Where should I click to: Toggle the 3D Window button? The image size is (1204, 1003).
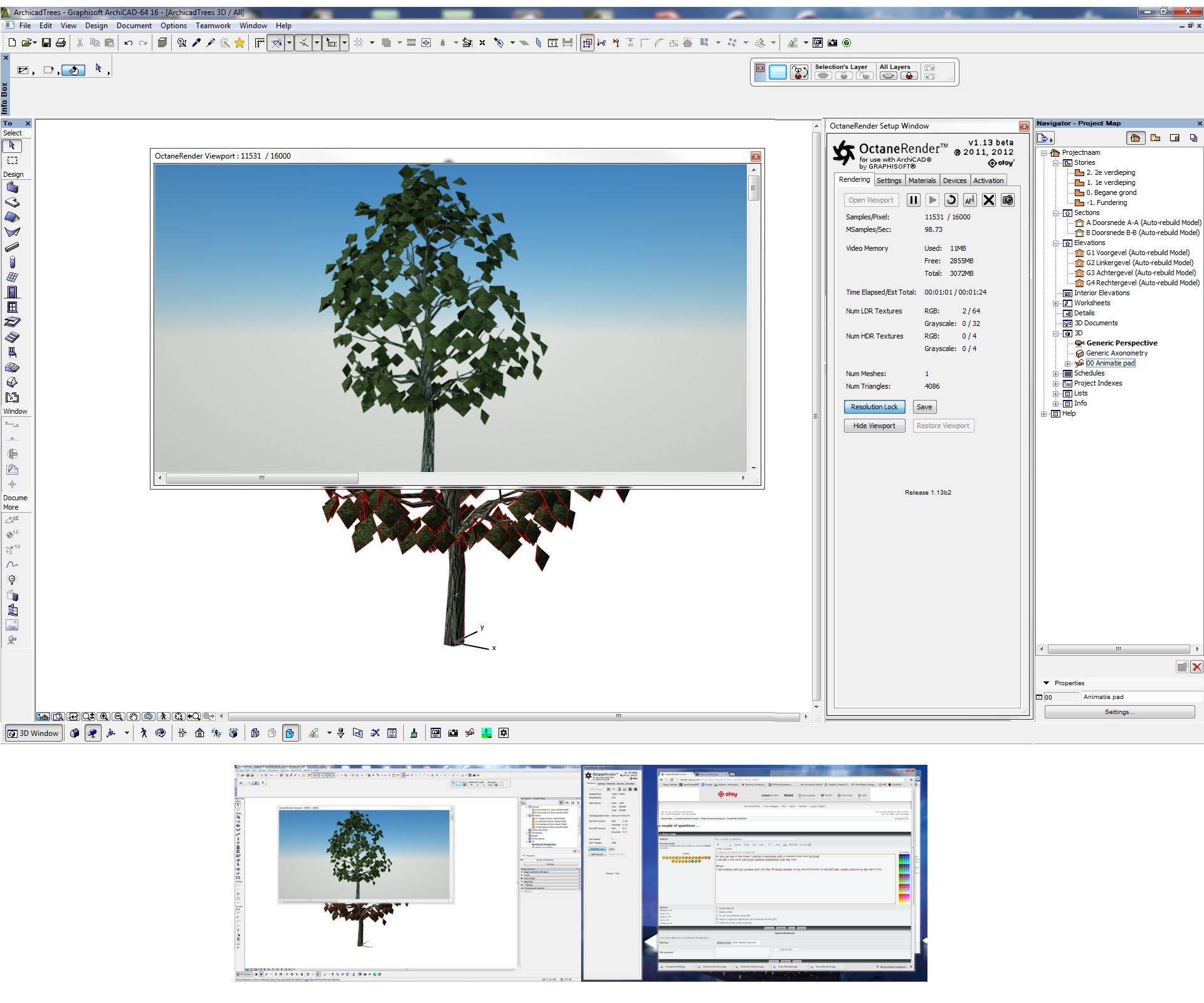pos(34,733)
